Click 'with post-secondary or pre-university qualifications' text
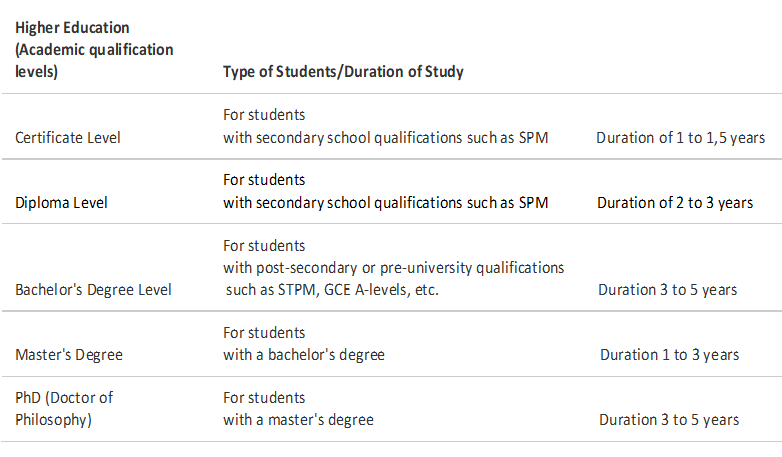The height and width of the screenshot is (457, 782). pos(393,268)
